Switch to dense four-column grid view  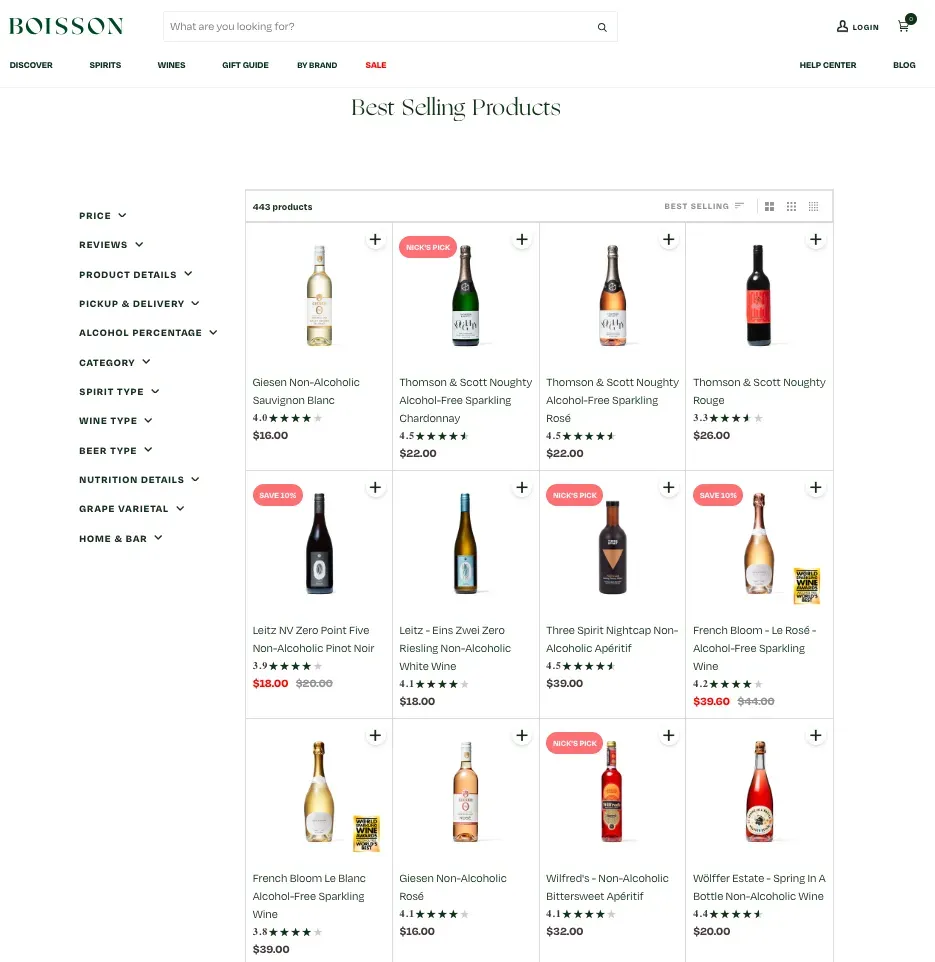click(814, 207)
